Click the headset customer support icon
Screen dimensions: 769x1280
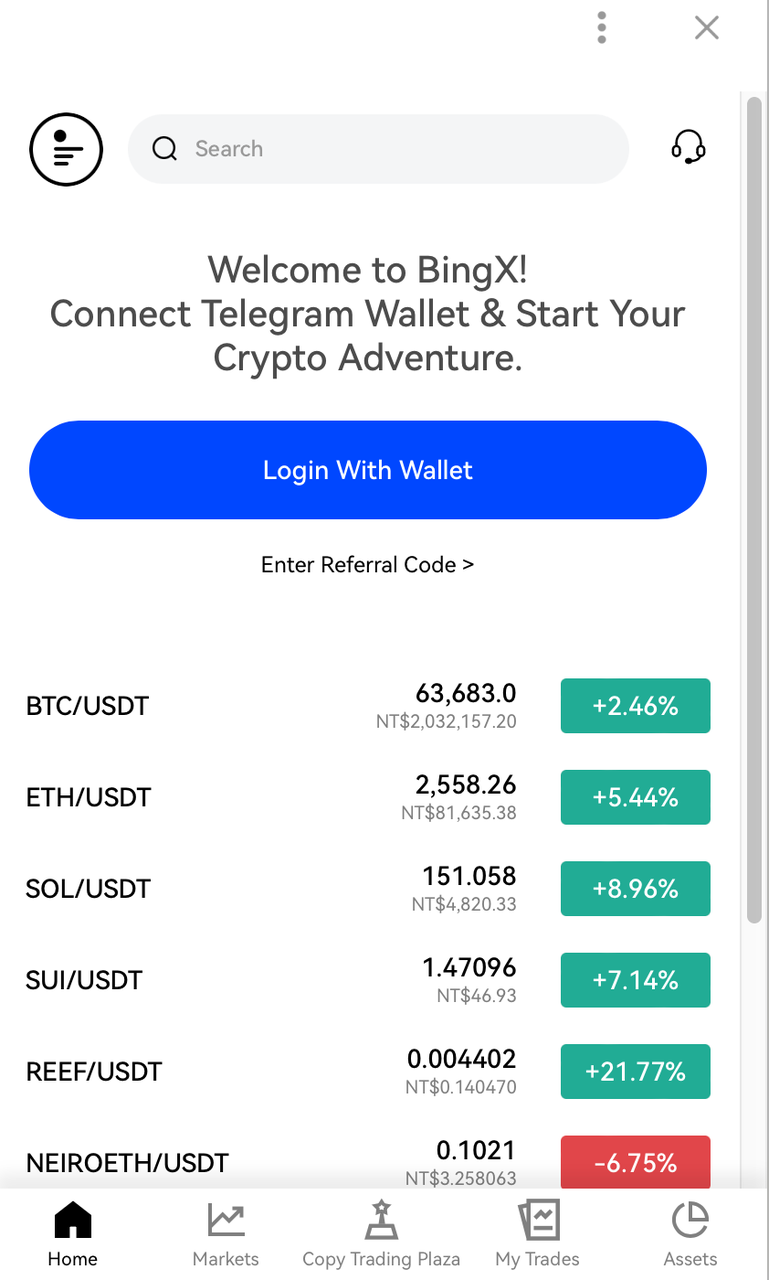[x=688, y=148]
